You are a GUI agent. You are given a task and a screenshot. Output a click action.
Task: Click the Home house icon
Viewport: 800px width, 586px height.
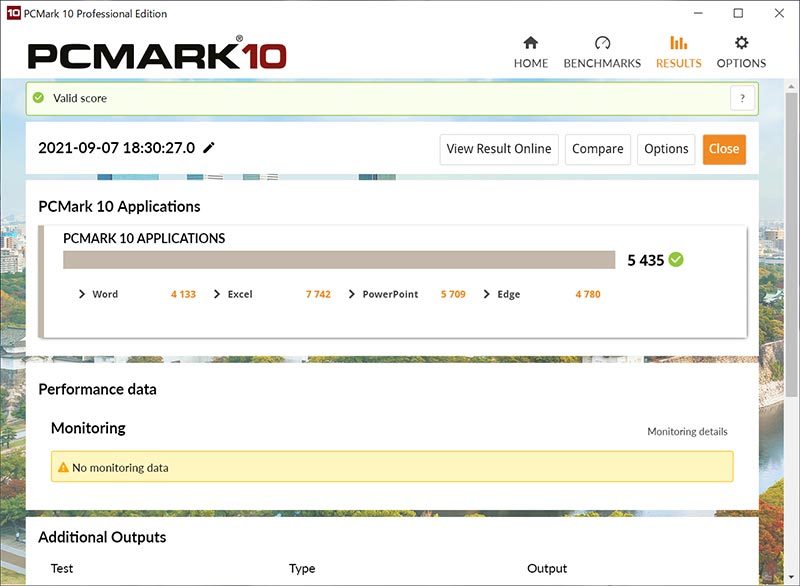[x=530, y=43]
